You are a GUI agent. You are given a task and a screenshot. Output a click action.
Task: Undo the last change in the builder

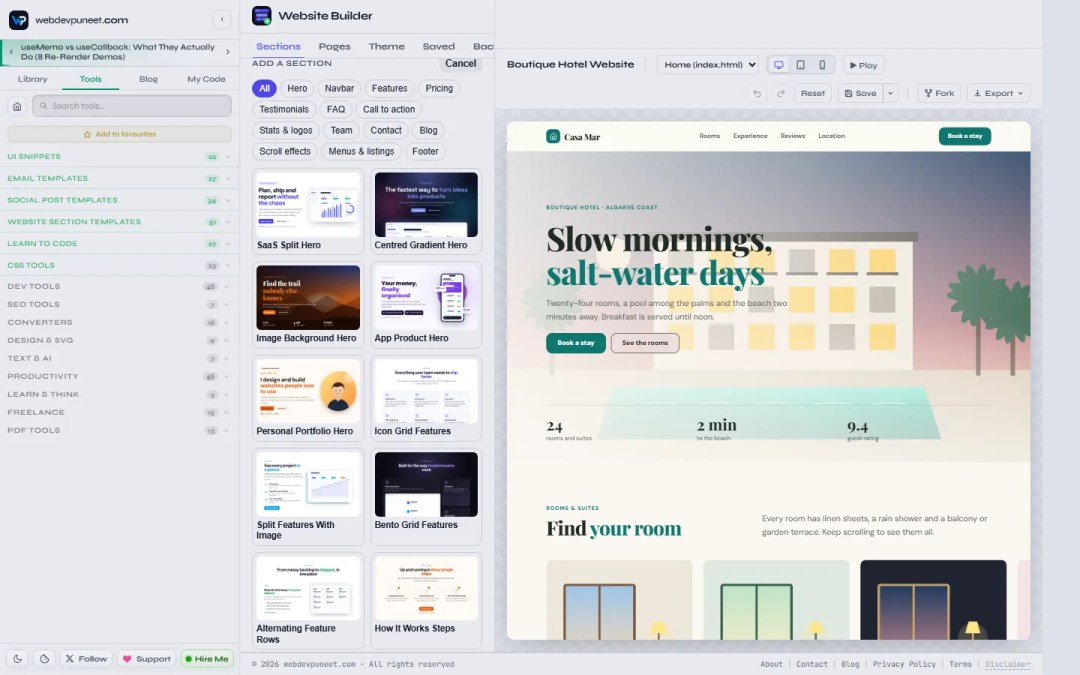(757, 93)
